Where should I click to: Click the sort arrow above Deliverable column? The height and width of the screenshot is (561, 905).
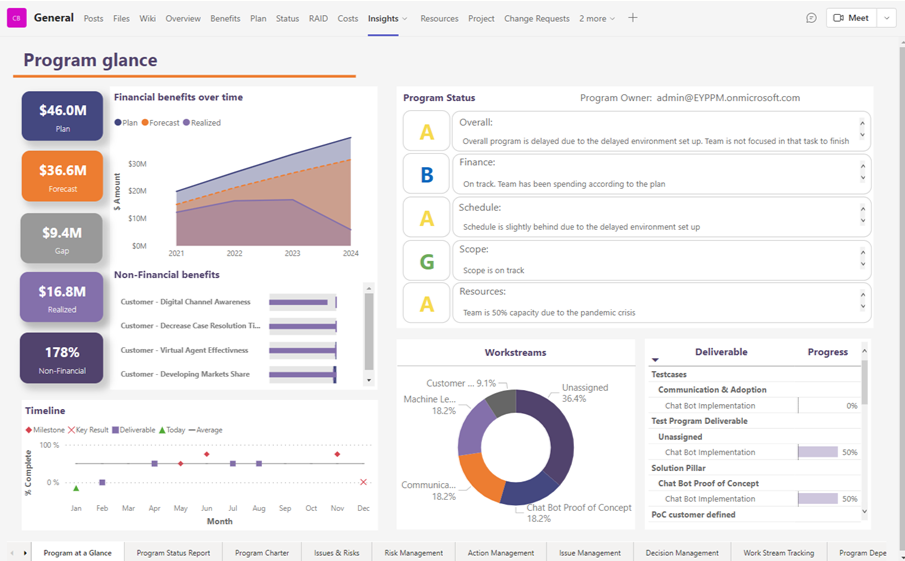pyautogui.click(x=655, y=360)
